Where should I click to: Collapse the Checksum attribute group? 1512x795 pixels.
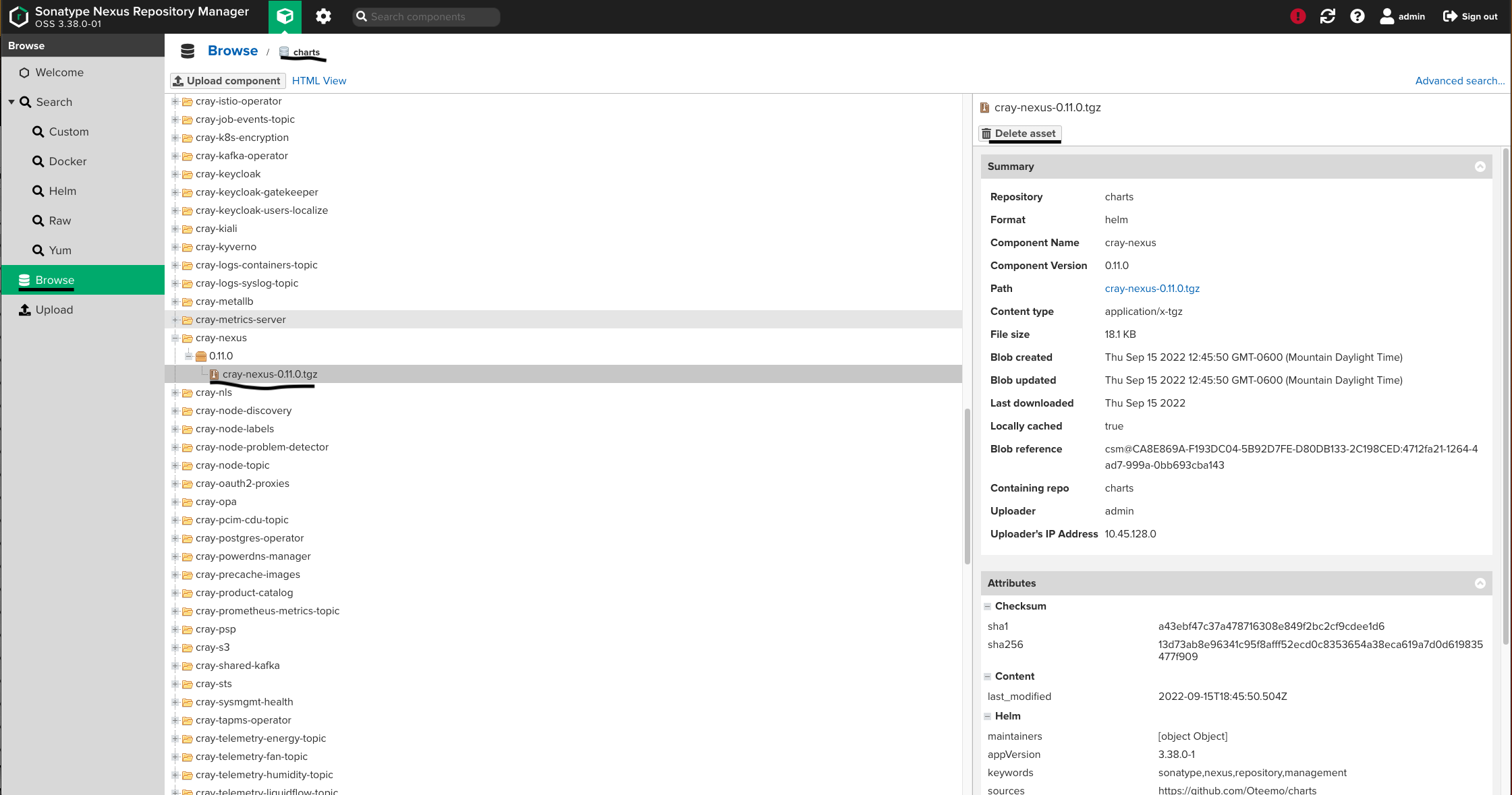988,606
